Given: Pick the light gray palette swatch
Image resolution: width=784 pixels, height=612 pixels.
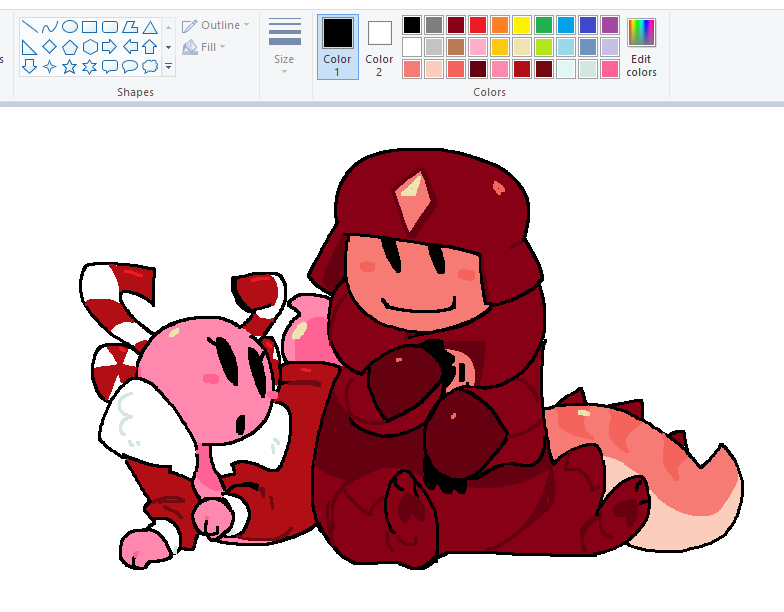Looking at the screenshot, I should [x=434, y=47].
